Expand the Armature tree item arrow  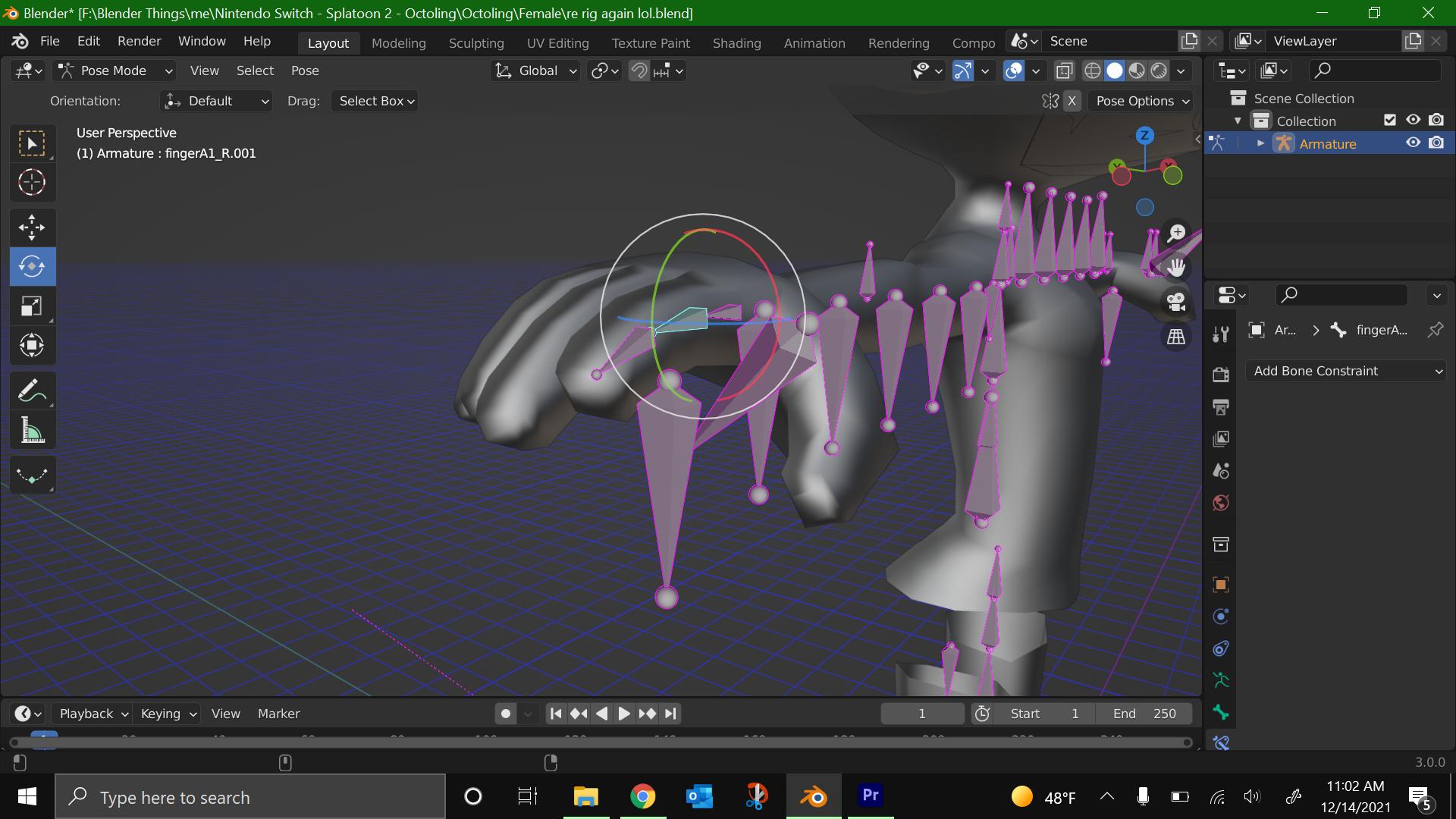pyautogui.click(x=1260, y=143)
